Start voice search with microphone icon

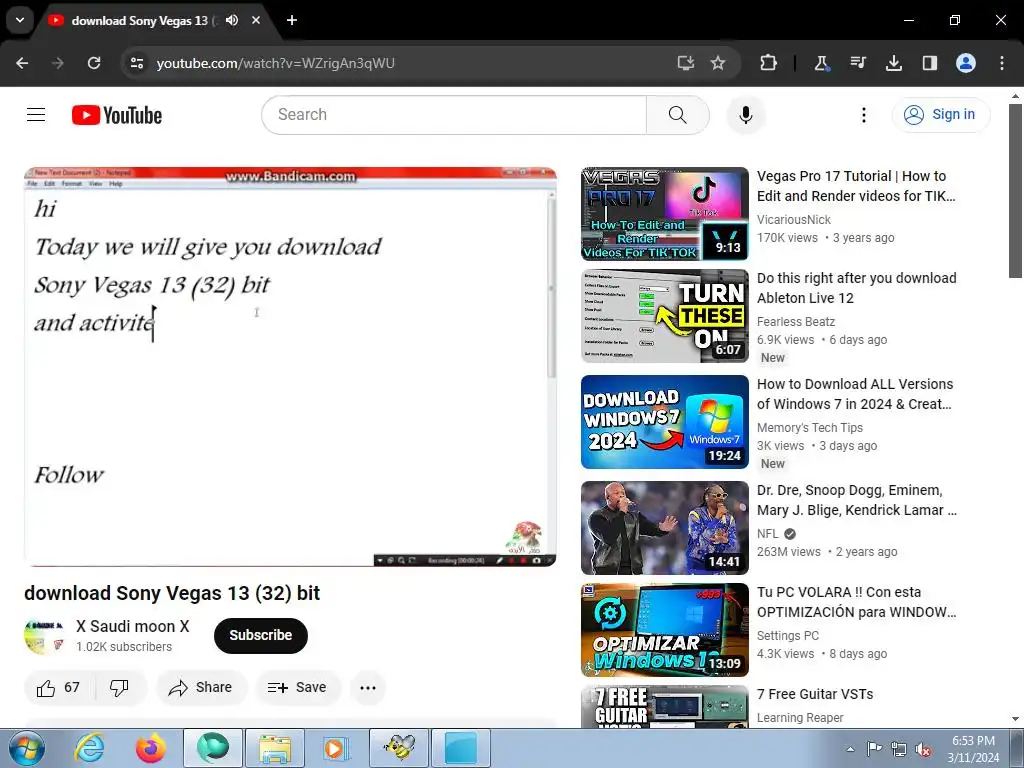(745, 115)
